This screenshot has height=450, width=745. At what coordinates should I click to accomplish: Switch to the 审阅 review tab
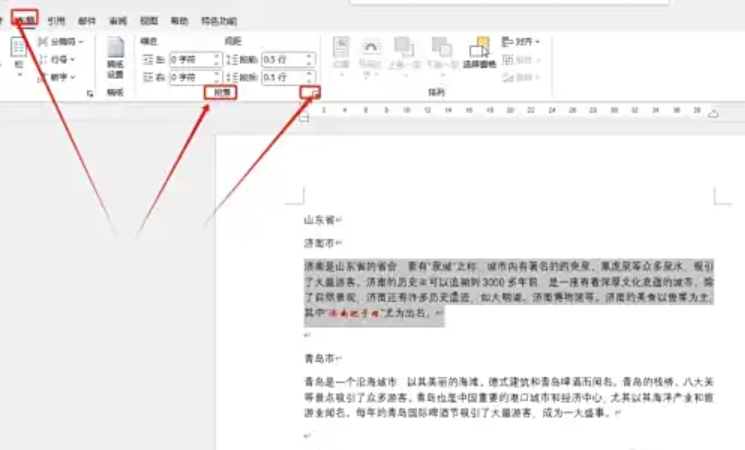click(x=118, y=20)
